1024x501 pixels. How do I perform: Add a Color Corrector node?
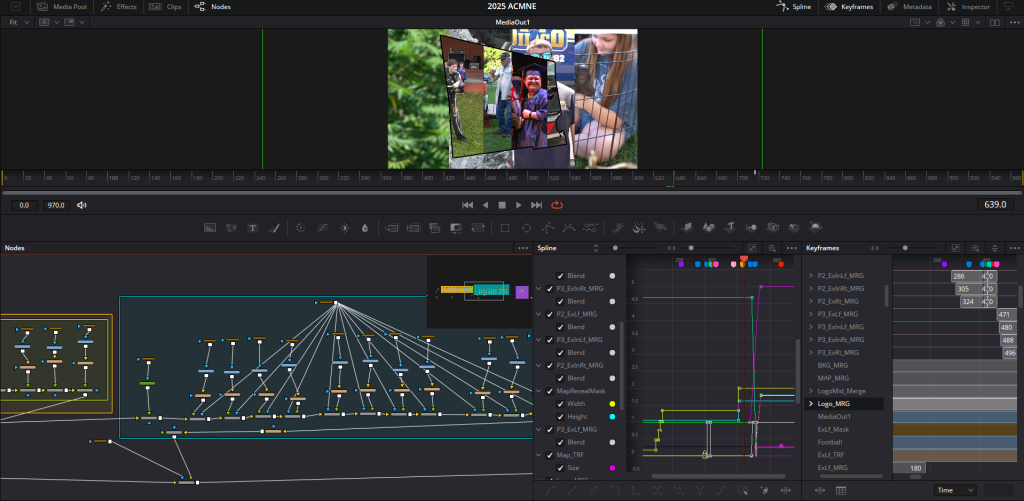300,228
